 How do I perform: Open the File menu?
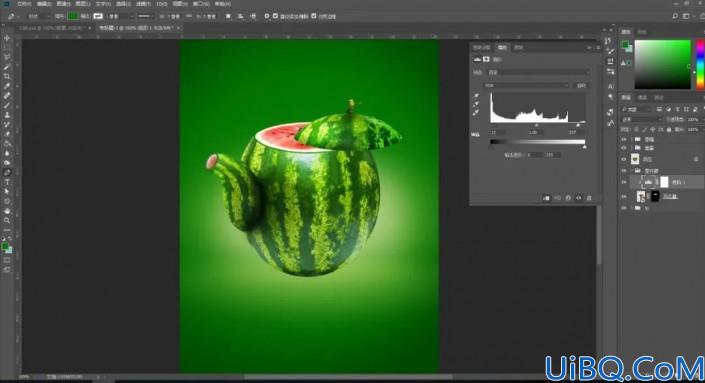[x=24, y=4]
